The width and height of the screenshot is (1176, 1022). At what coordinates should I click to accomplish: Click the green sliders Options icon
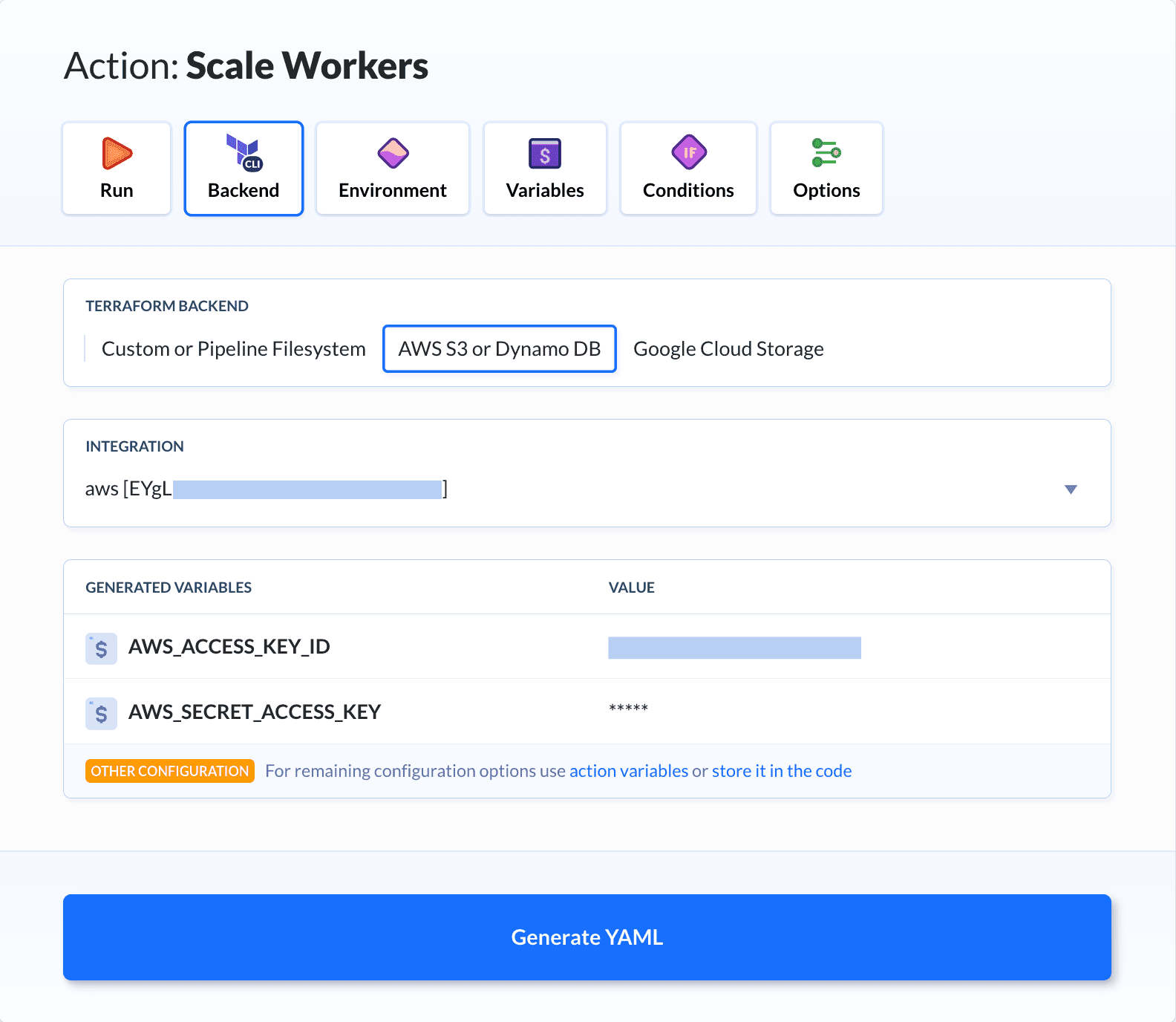click(x=826, y=153)
